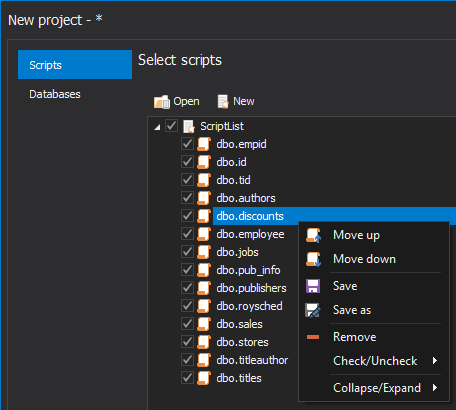
Task: Toggle the ScriptList root checkbox
Action: point(172,126)
